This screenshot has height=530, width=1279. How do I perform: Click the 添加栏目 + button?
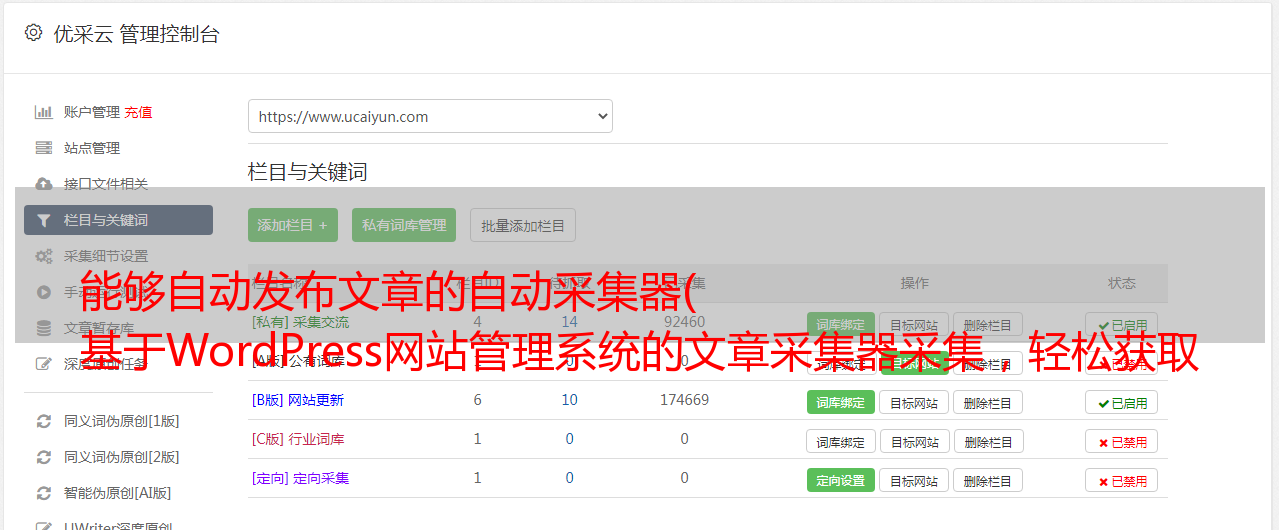[293, 225]
